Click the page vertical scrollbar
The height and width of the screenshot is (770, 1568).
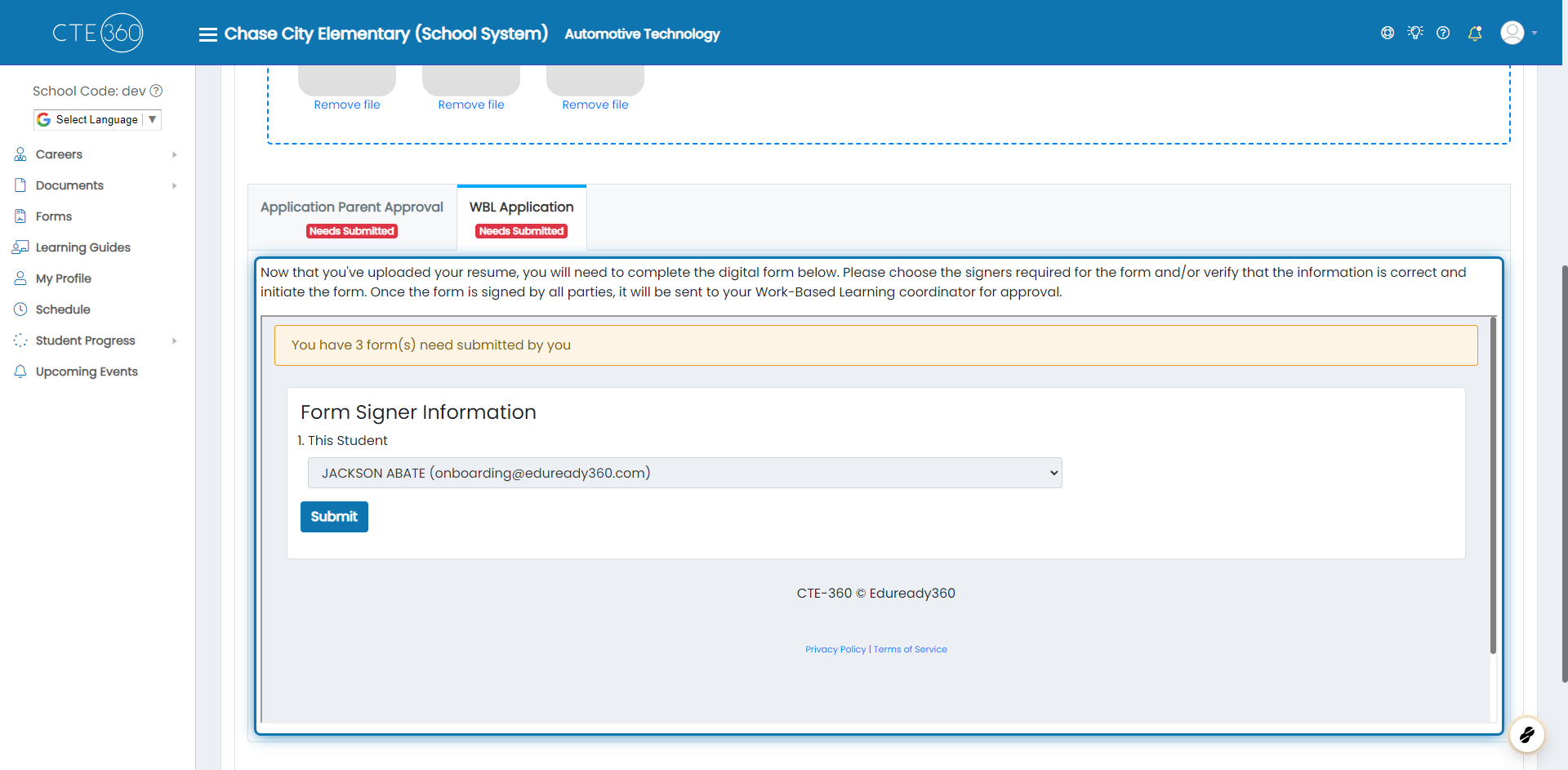[x=1564, y=474]
